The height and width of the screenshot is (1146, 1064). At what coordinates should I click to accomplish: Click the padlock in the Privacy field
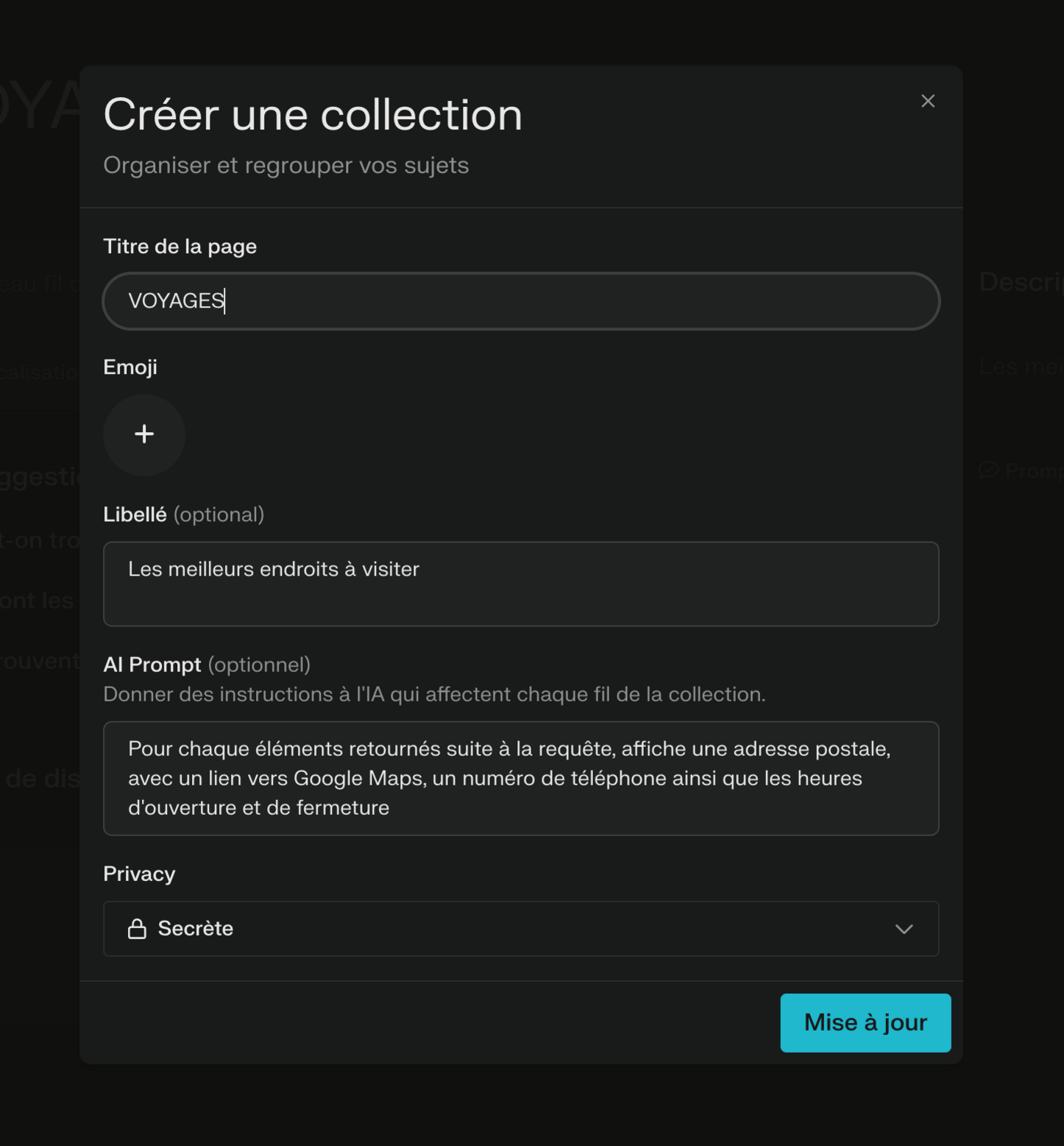(x=138, y=928)
